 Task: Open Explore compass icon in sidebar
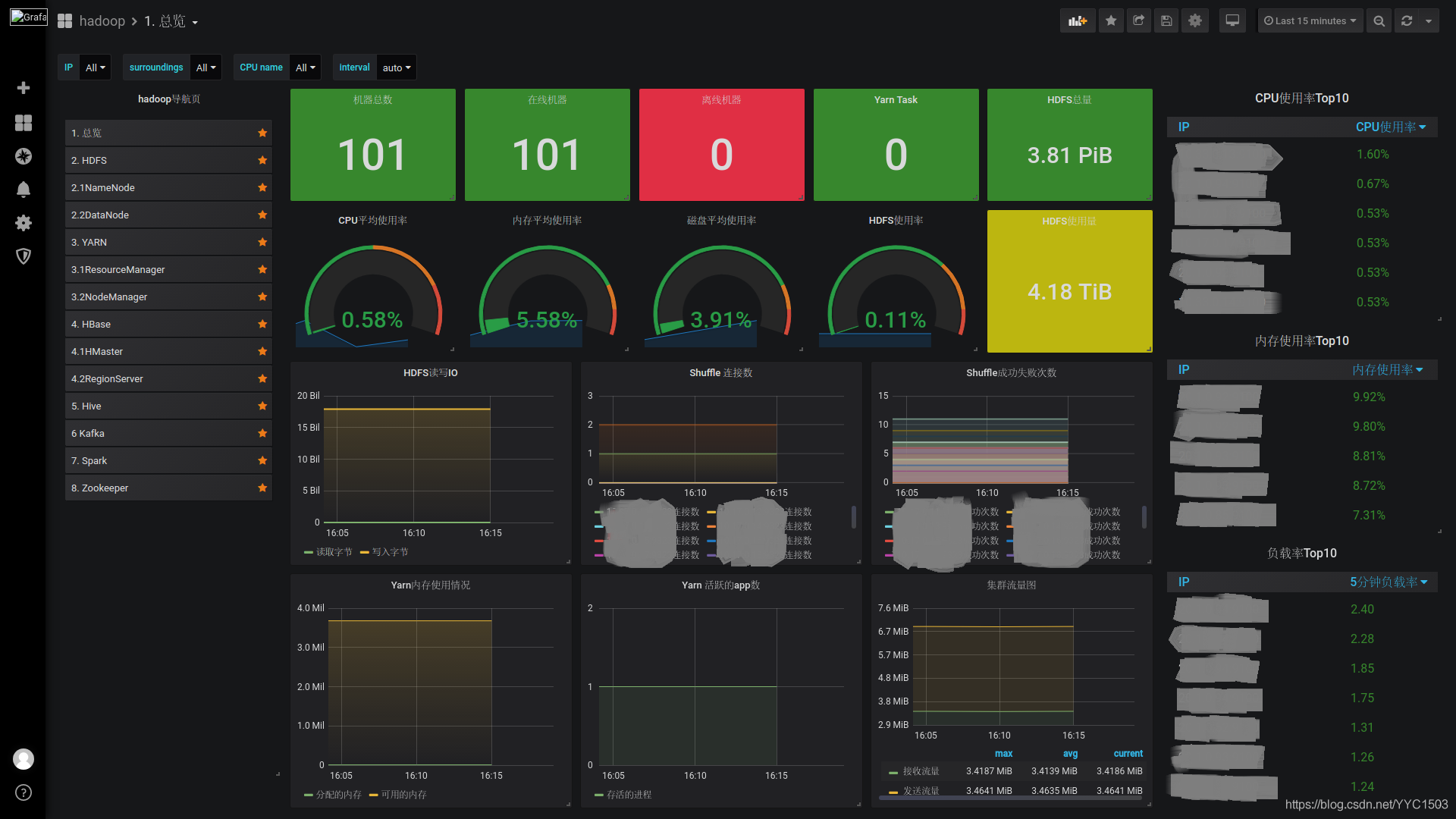24,156
